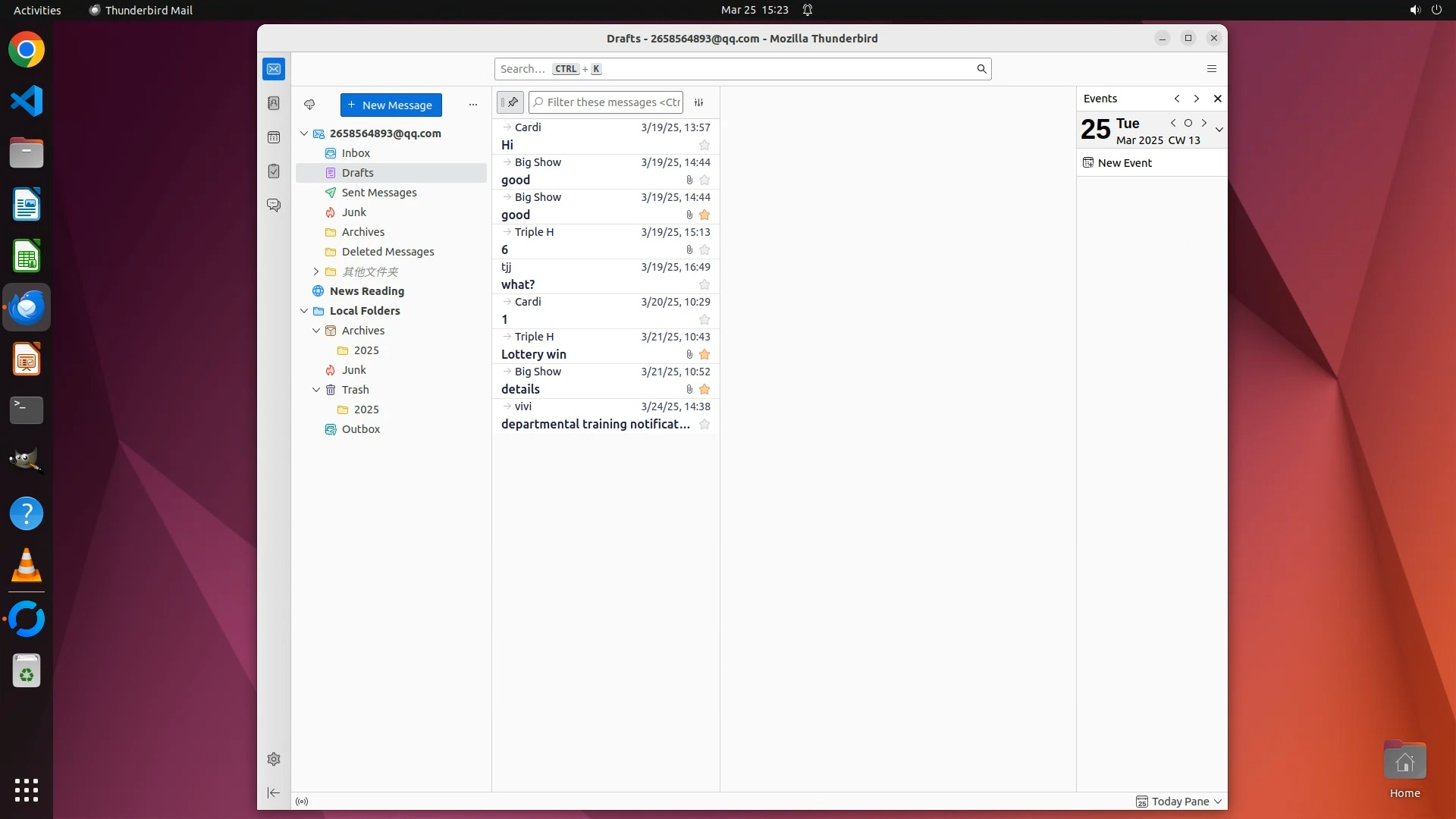
Task: Open the Chat space icon
Action: tap(274, 206)
